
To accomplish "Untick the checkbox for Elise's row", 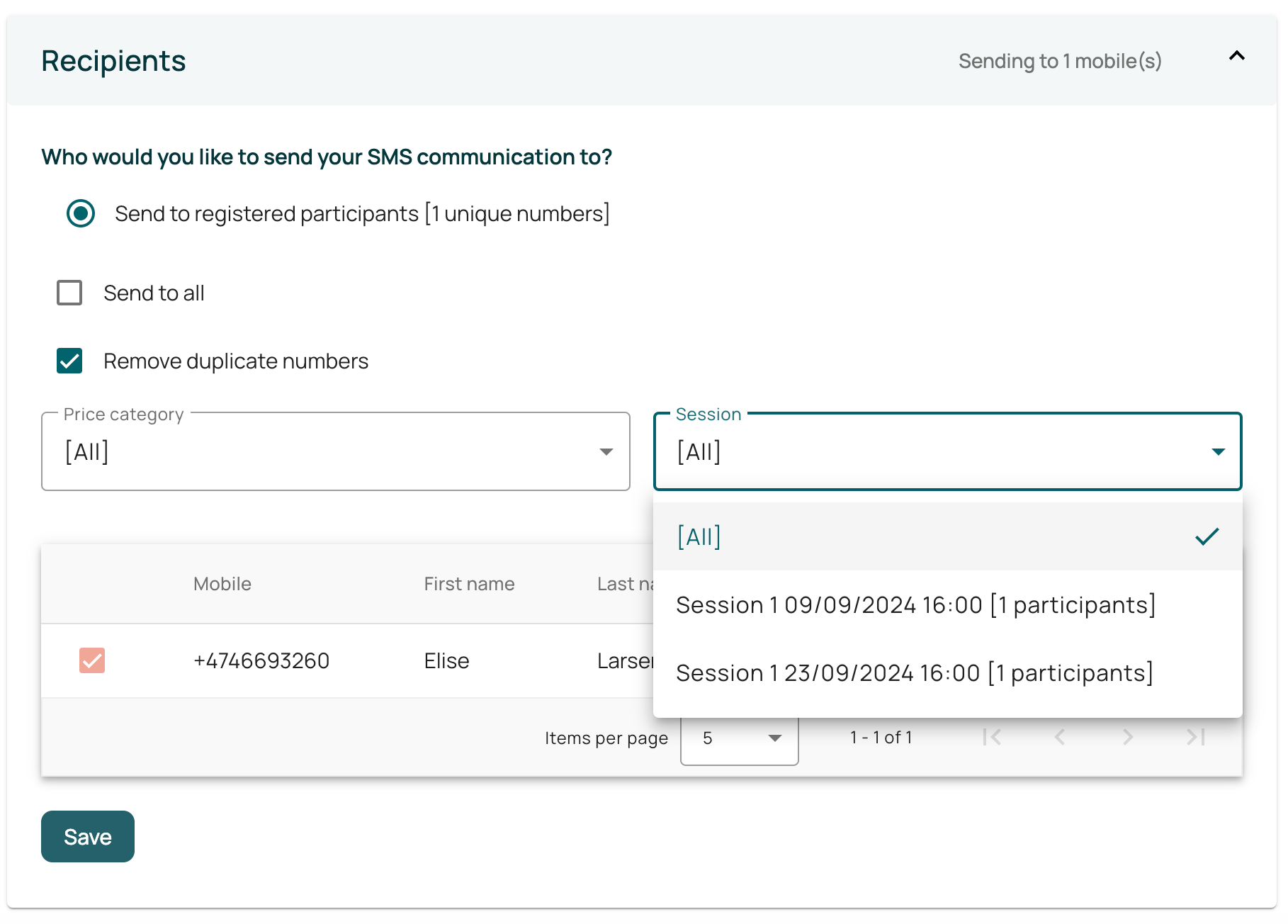I will (x=92, y=660).
